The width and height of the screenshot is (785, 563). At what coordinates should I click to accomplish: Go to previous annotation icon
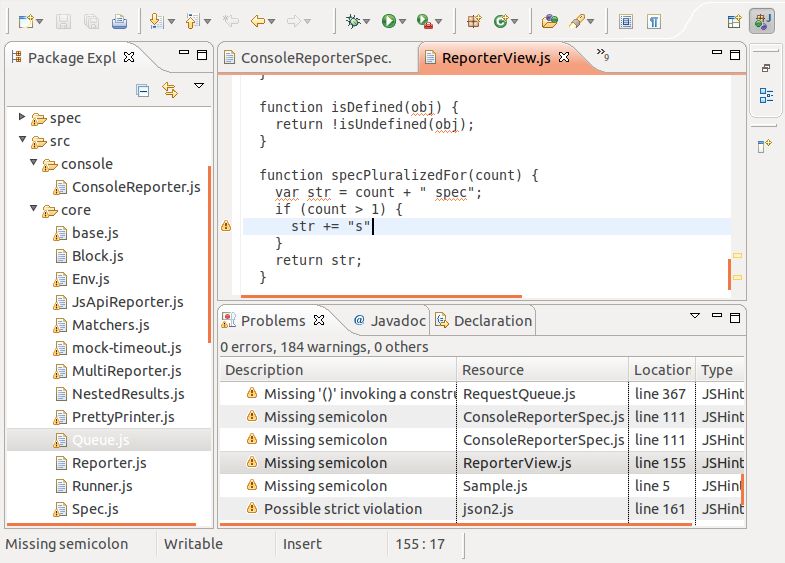click(193, 22)
